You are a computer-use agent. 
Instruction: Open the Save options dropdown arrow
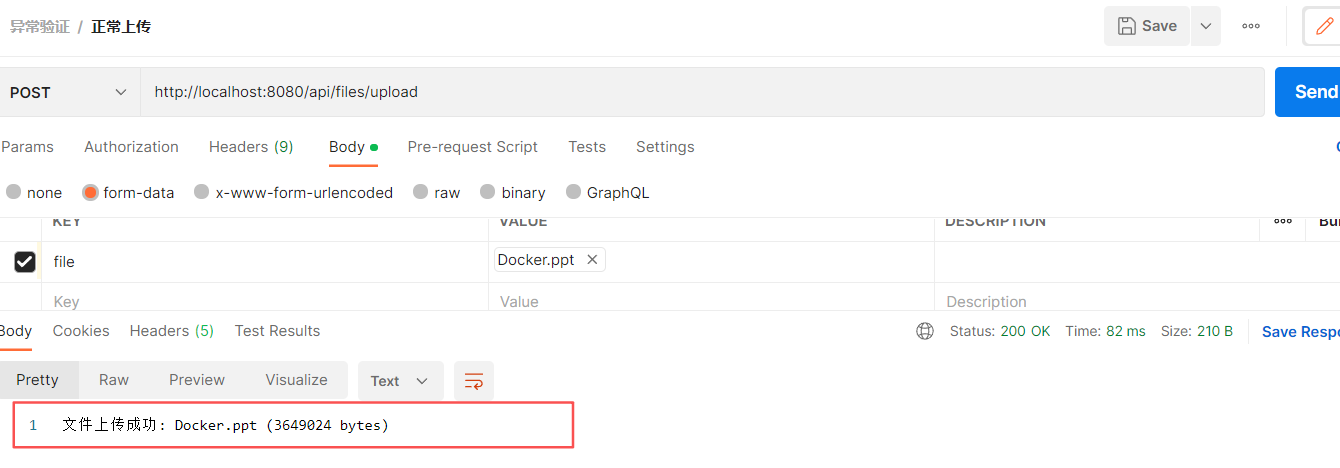(1206, 26)
